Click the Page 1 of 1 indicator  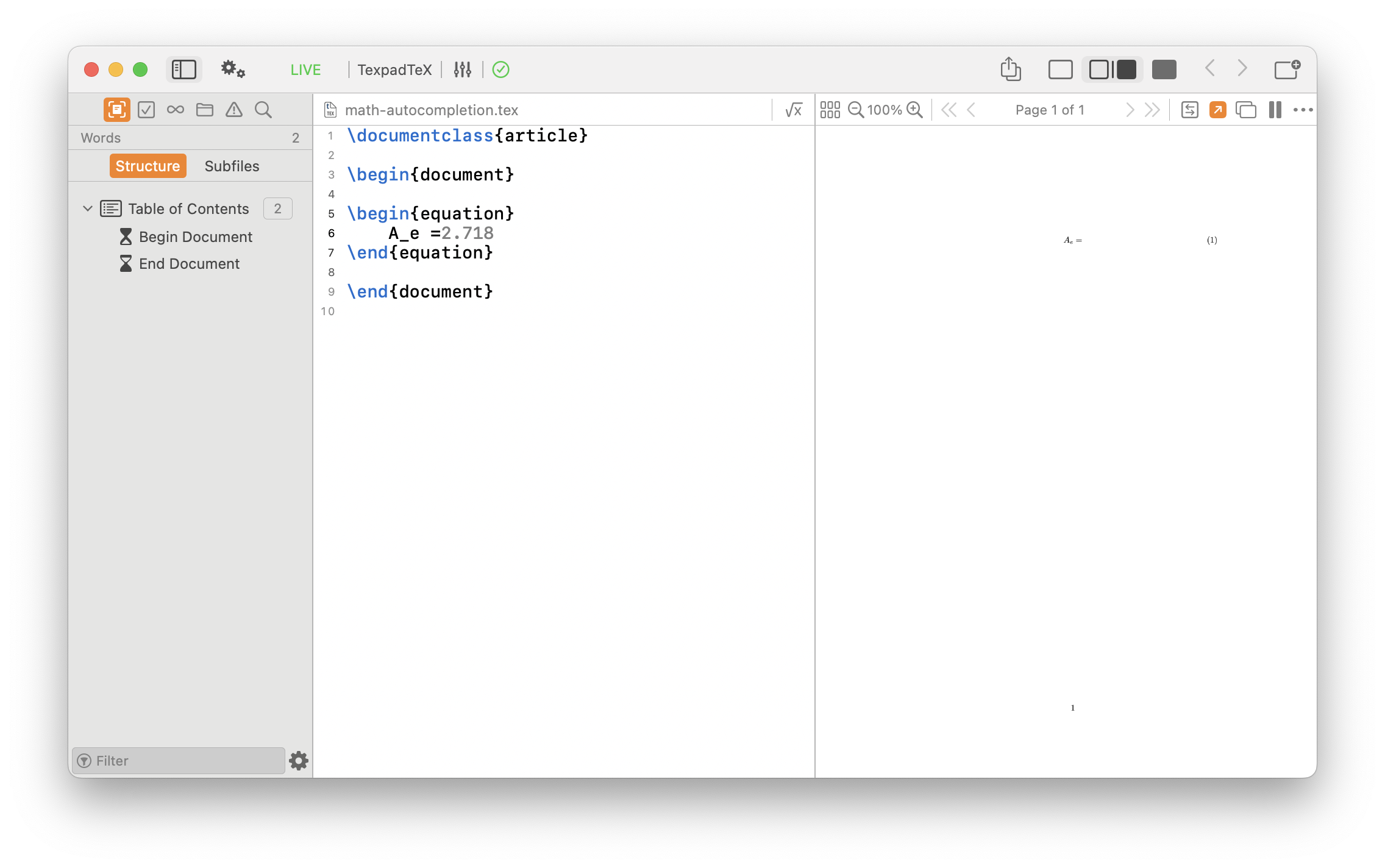pyautogui.click(x=1050, y=110)
